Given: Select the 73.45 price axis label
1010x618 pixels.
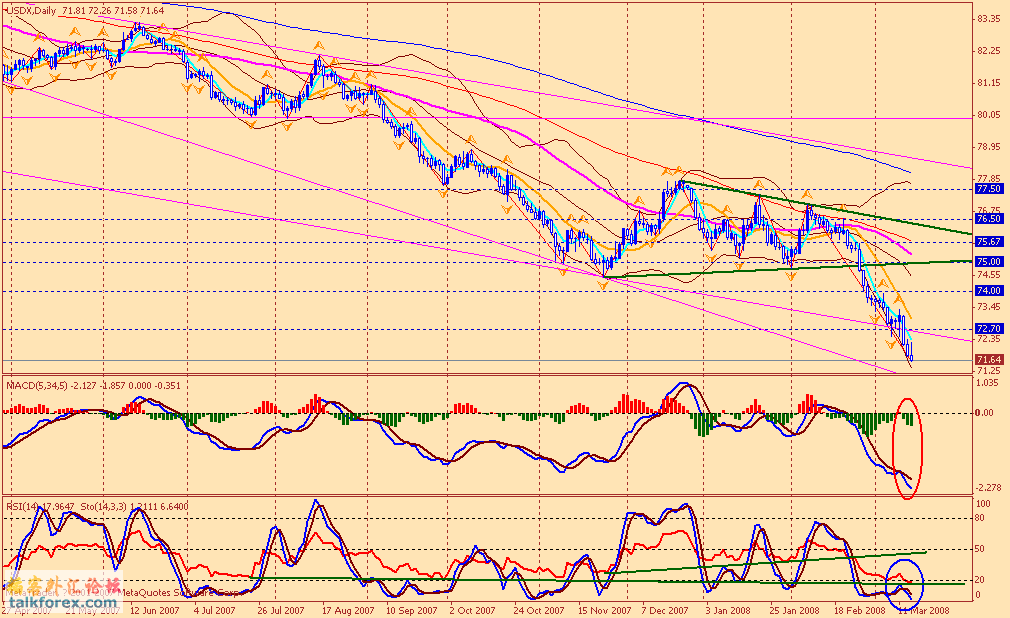Looking at the screenshot, I should click(x=989, y=307).
